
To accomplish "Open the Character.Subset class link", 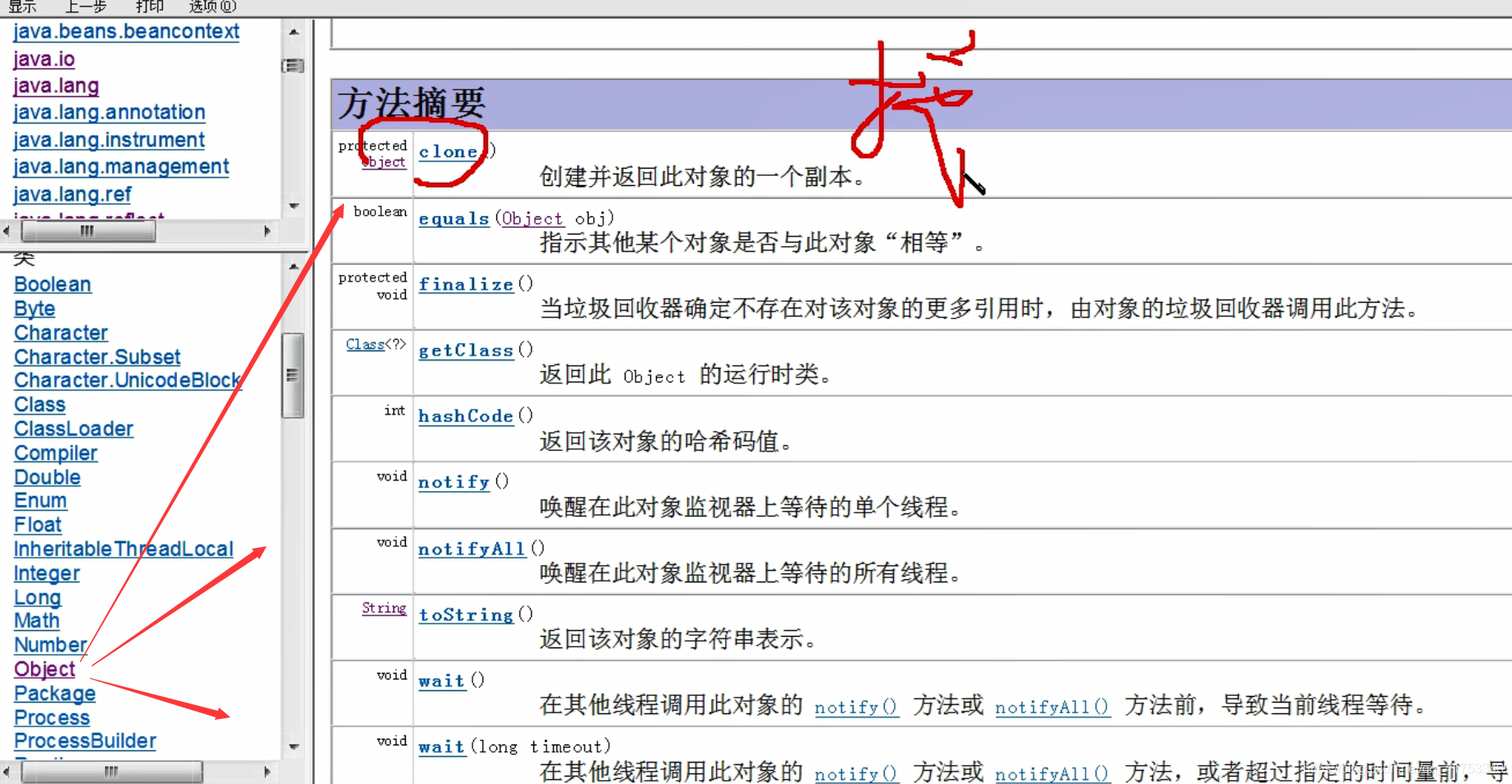I will (x=97, y=357).
